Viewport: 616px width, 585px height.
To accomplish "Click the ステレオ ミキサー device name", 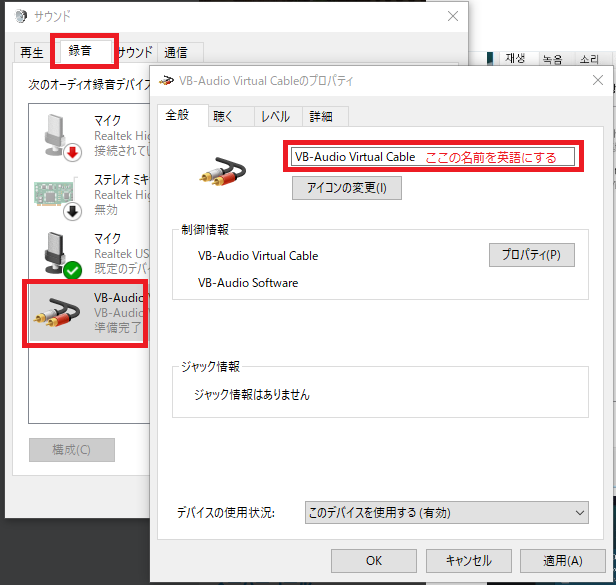I will (x=122, y=180).
